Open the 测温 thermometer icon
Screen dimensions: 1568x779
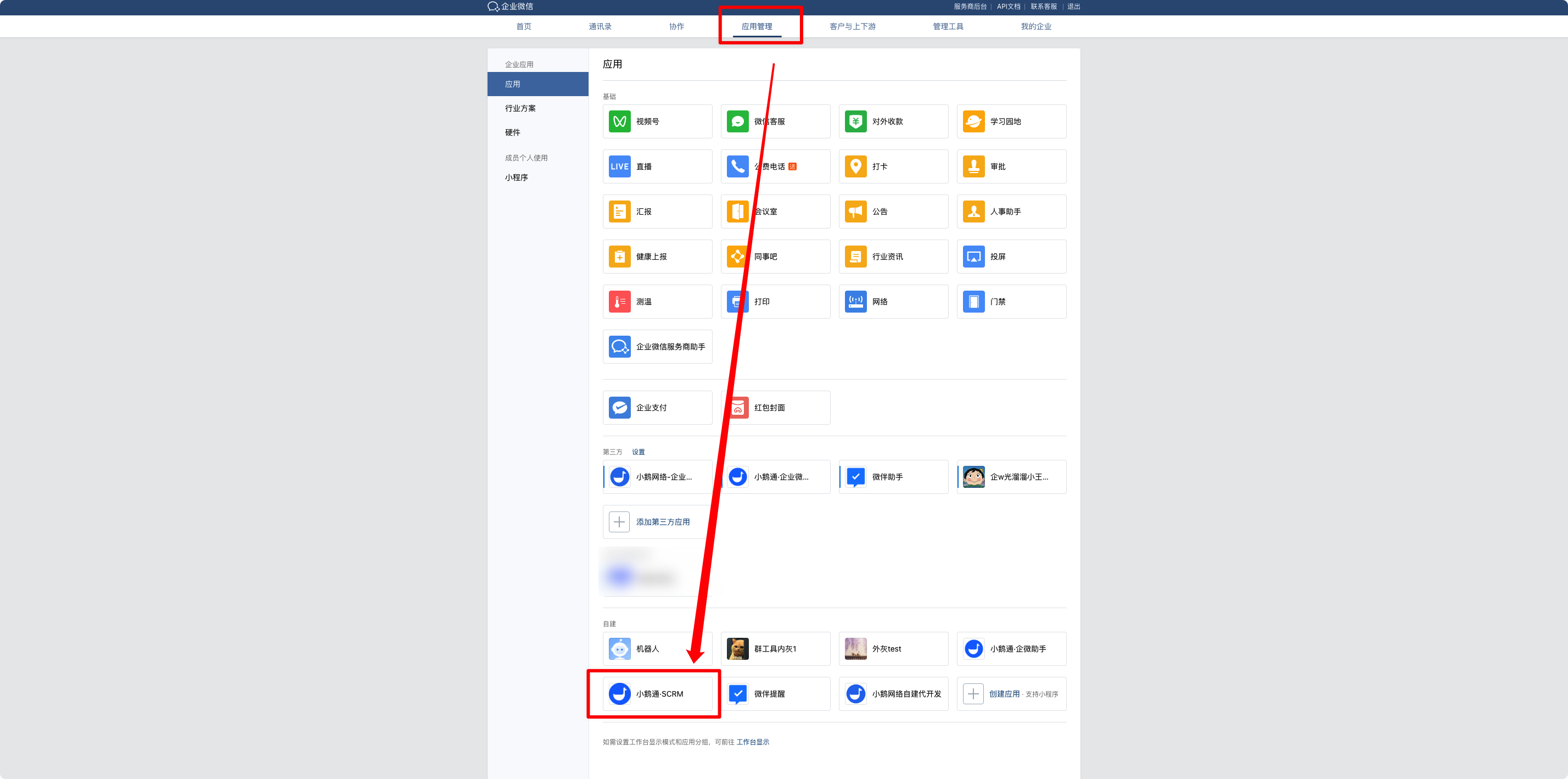coord(620,302)
